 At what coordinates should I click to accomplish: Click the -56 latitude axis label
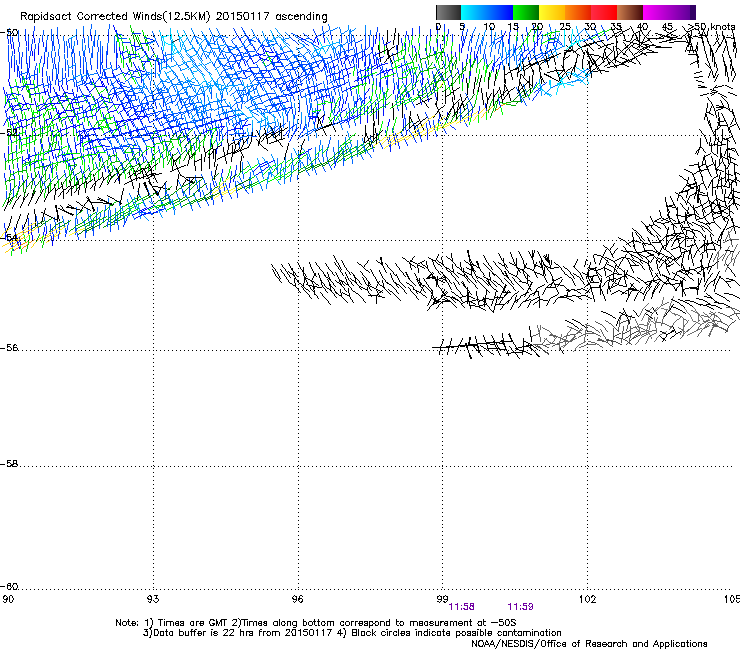[9, 348]
